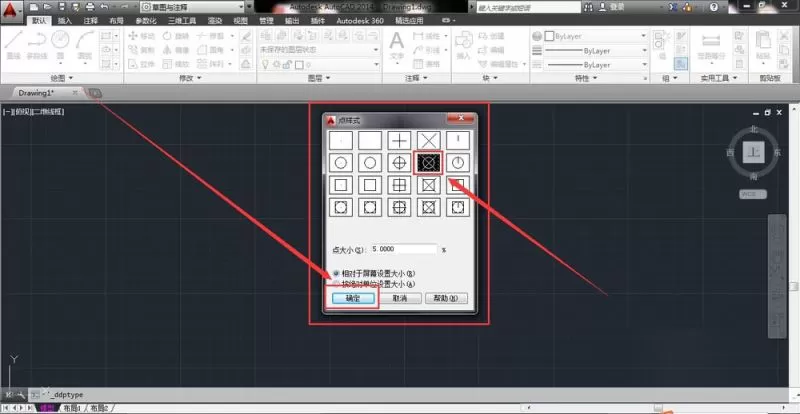Click the Array tool in Modify panel
The height and width of the screenshot is (414, 800).
click(211, 64)
